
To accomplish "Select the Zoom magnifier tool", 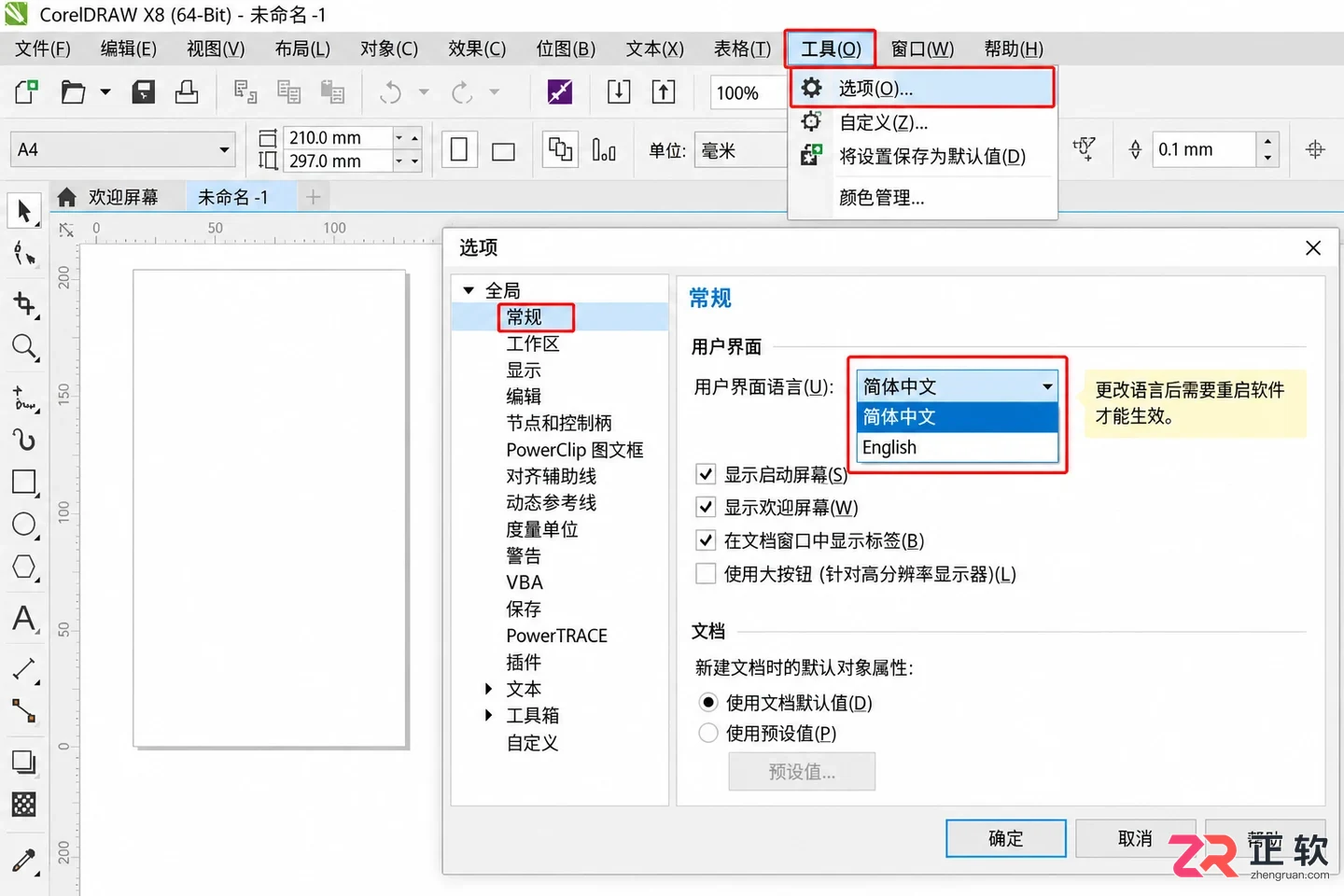I will tap(24, 348).
